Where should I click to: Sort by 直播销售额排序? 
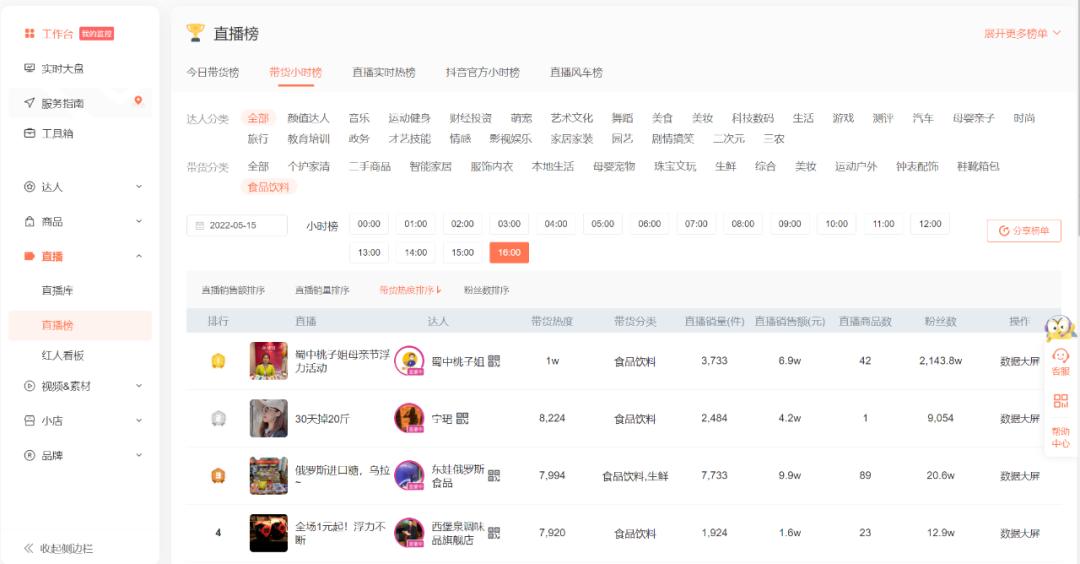[x=233, y=290]
